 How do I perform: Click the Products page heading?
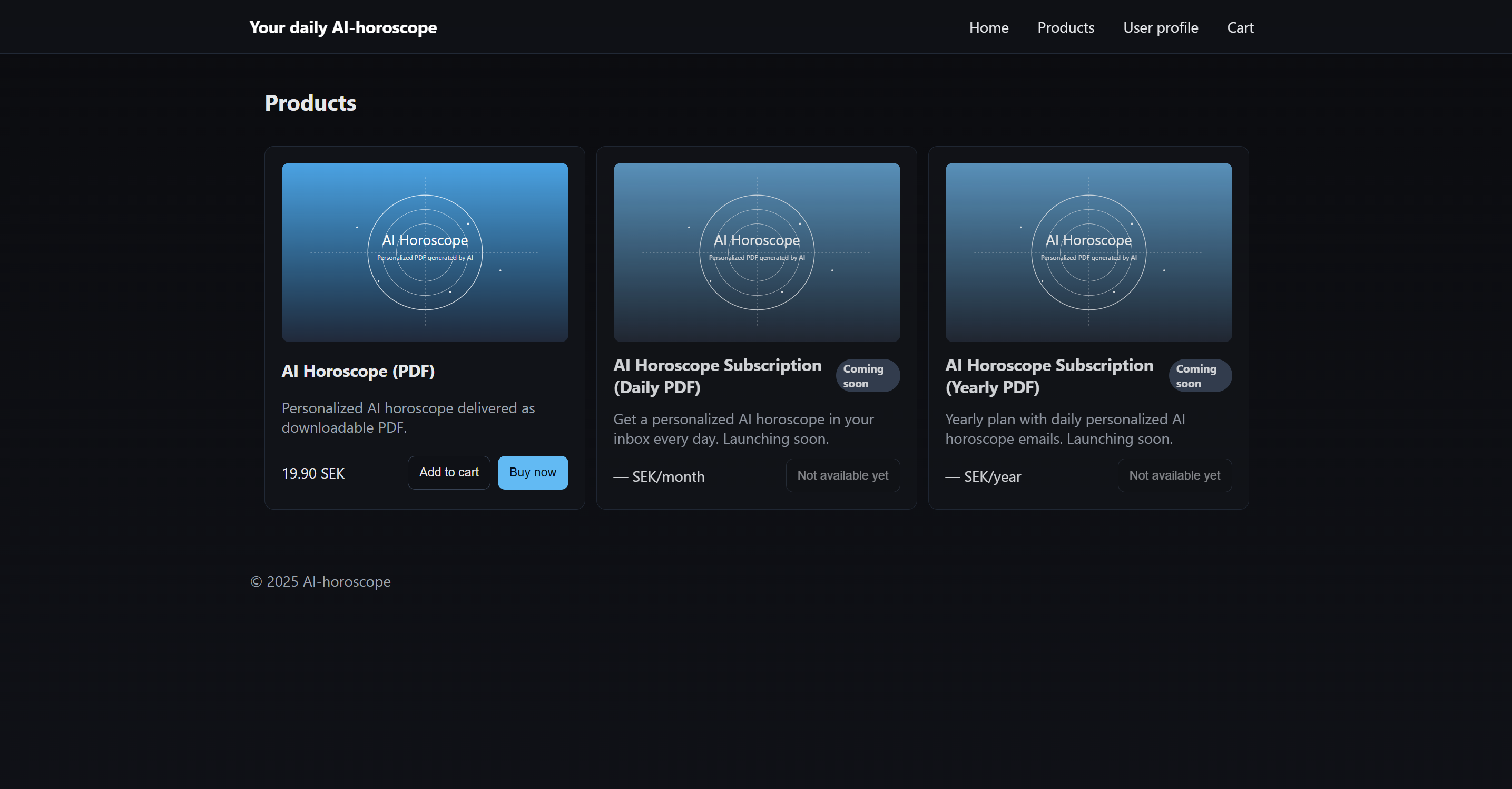(x=310, y=103)
